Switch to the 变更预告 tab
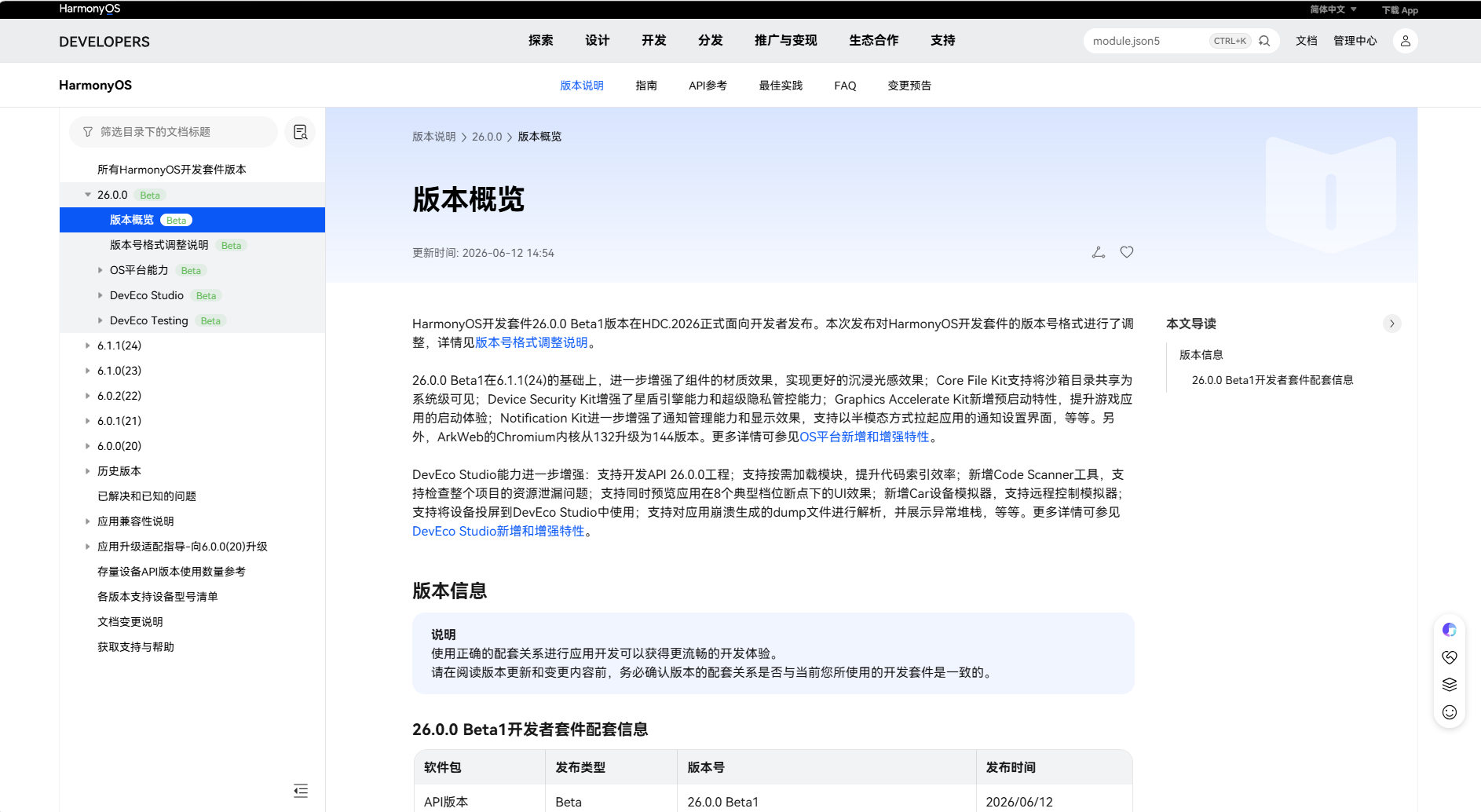The height and width of the screenshot is (812, 1481). click(x=909, y=86)
